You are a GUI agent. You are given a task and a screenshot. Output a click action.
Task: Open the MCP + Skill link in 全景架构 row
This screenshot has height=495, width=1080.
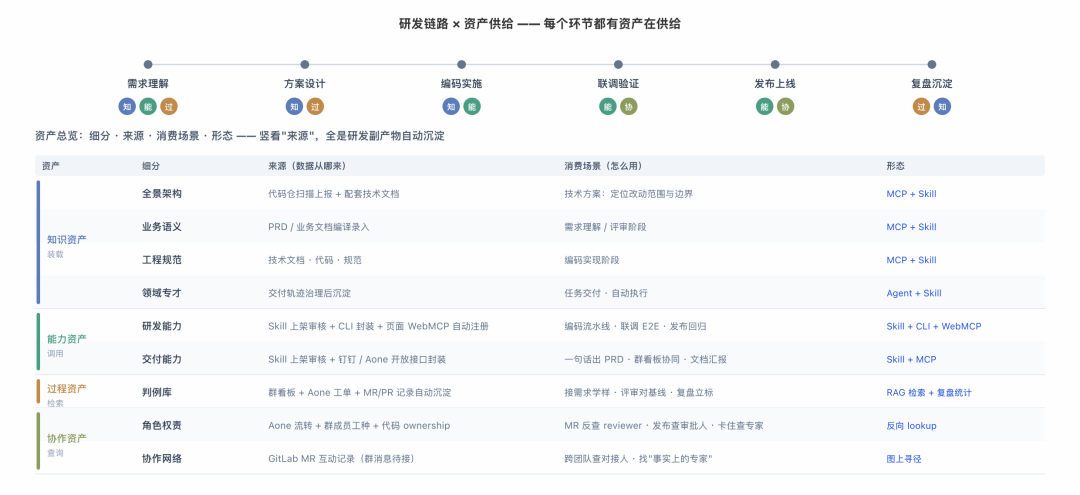point(911,194)
